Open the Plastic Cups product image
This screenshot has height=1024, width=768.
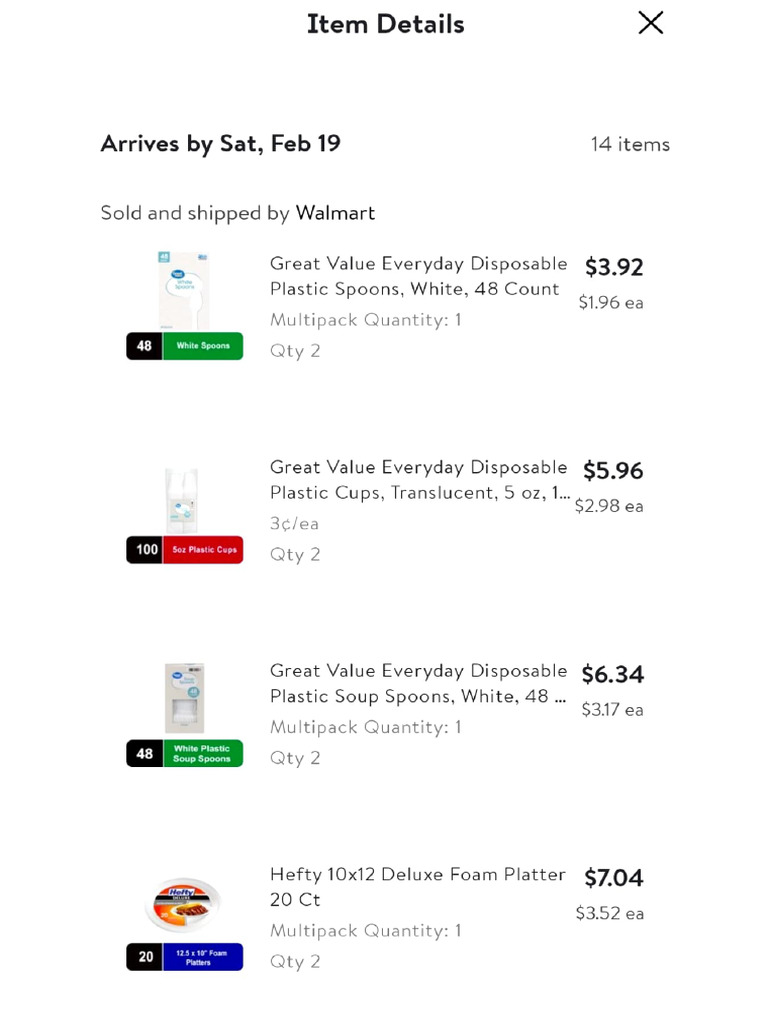coord(183,500)
